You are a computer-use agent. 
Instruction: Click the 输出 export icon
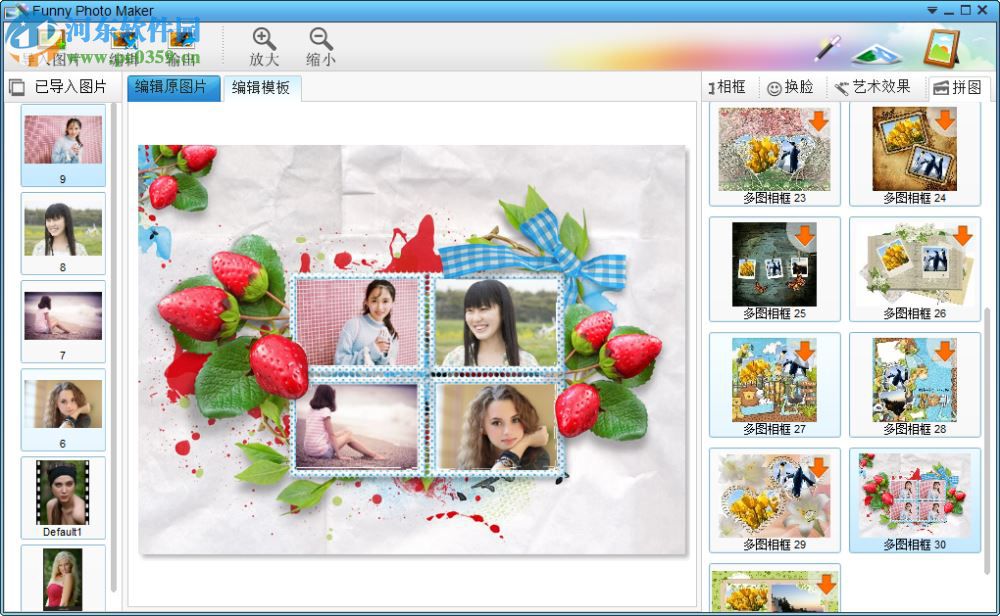coord(182,40)
